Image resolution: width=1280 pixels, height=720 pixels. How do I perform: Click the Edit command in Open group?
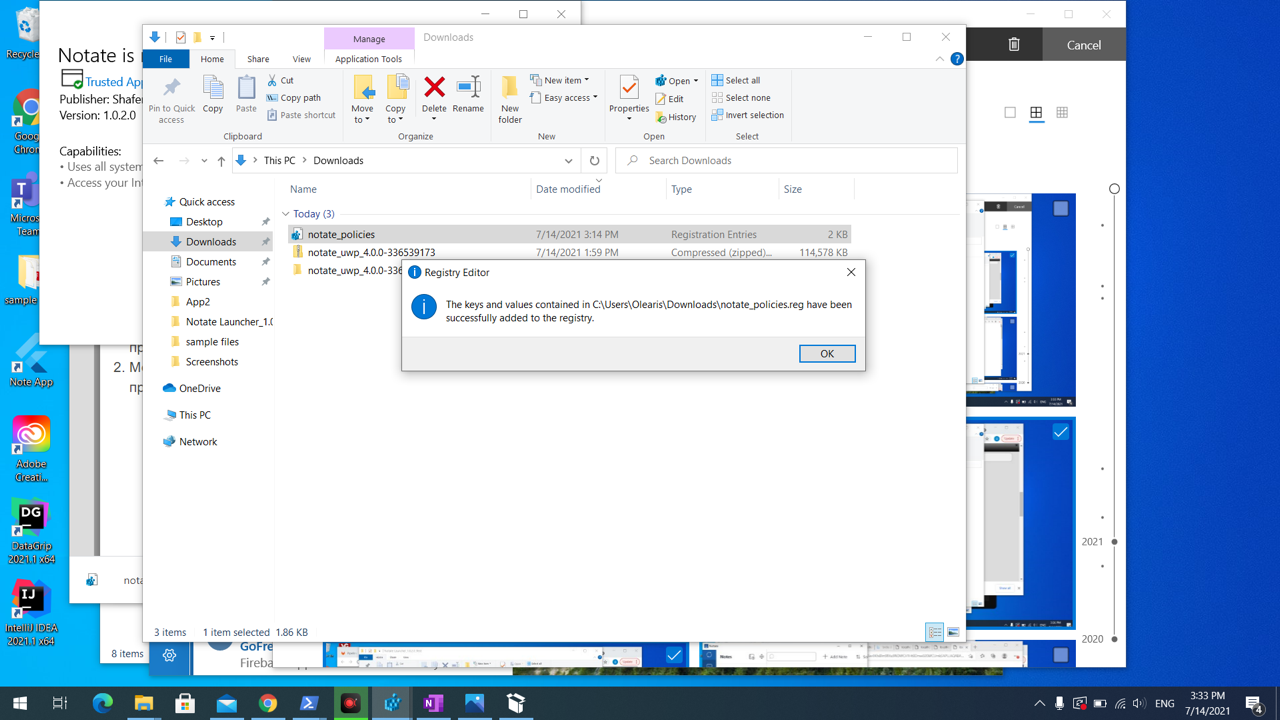pos(670,99)
